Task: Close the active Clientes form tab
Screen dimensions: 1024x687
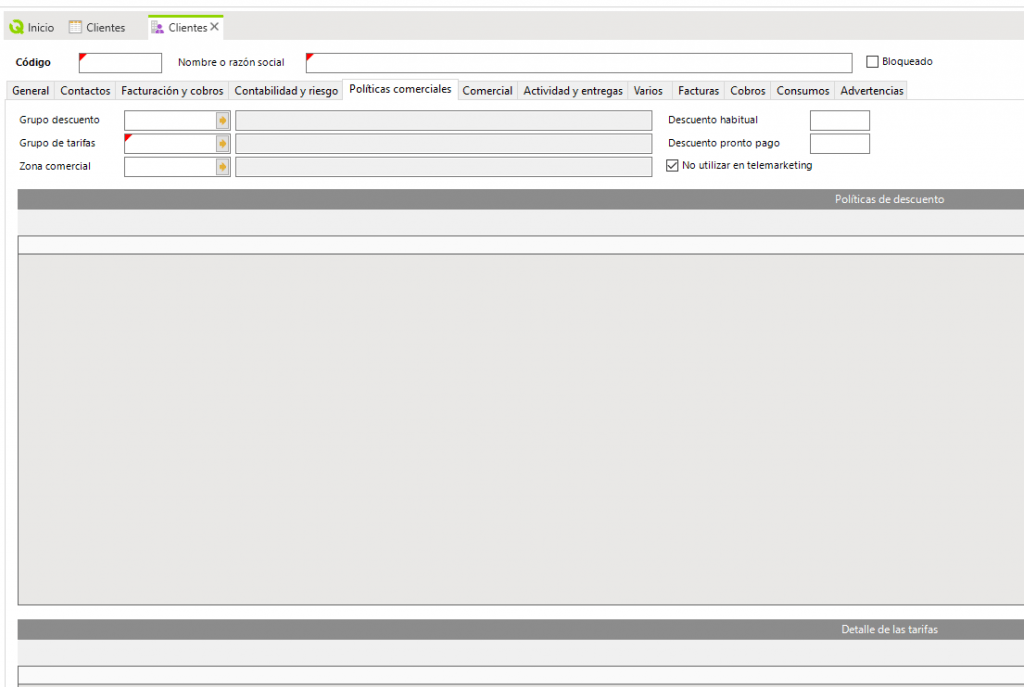Action: point(214,27)
